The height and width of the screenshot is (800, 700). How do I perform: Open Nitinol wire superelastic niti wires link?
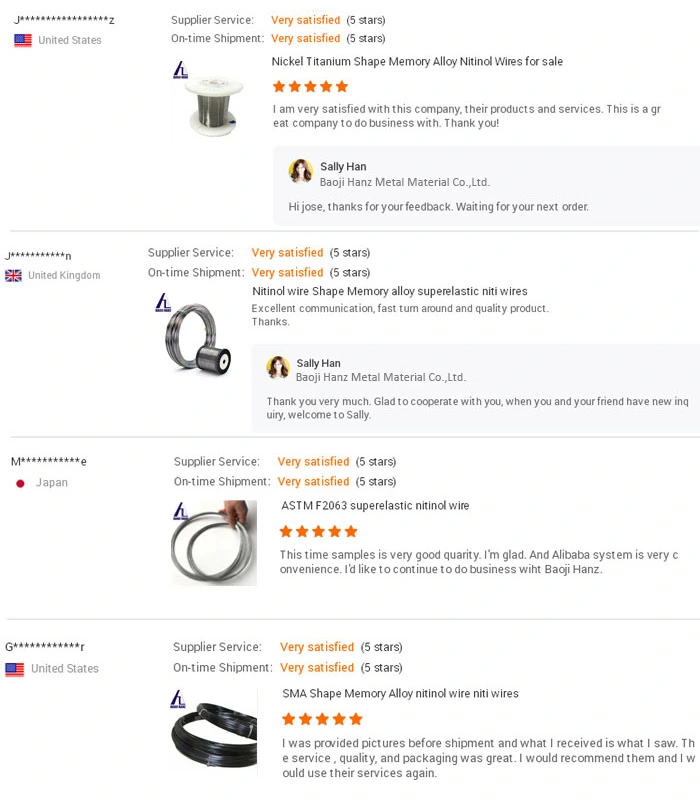pos(389,292)
